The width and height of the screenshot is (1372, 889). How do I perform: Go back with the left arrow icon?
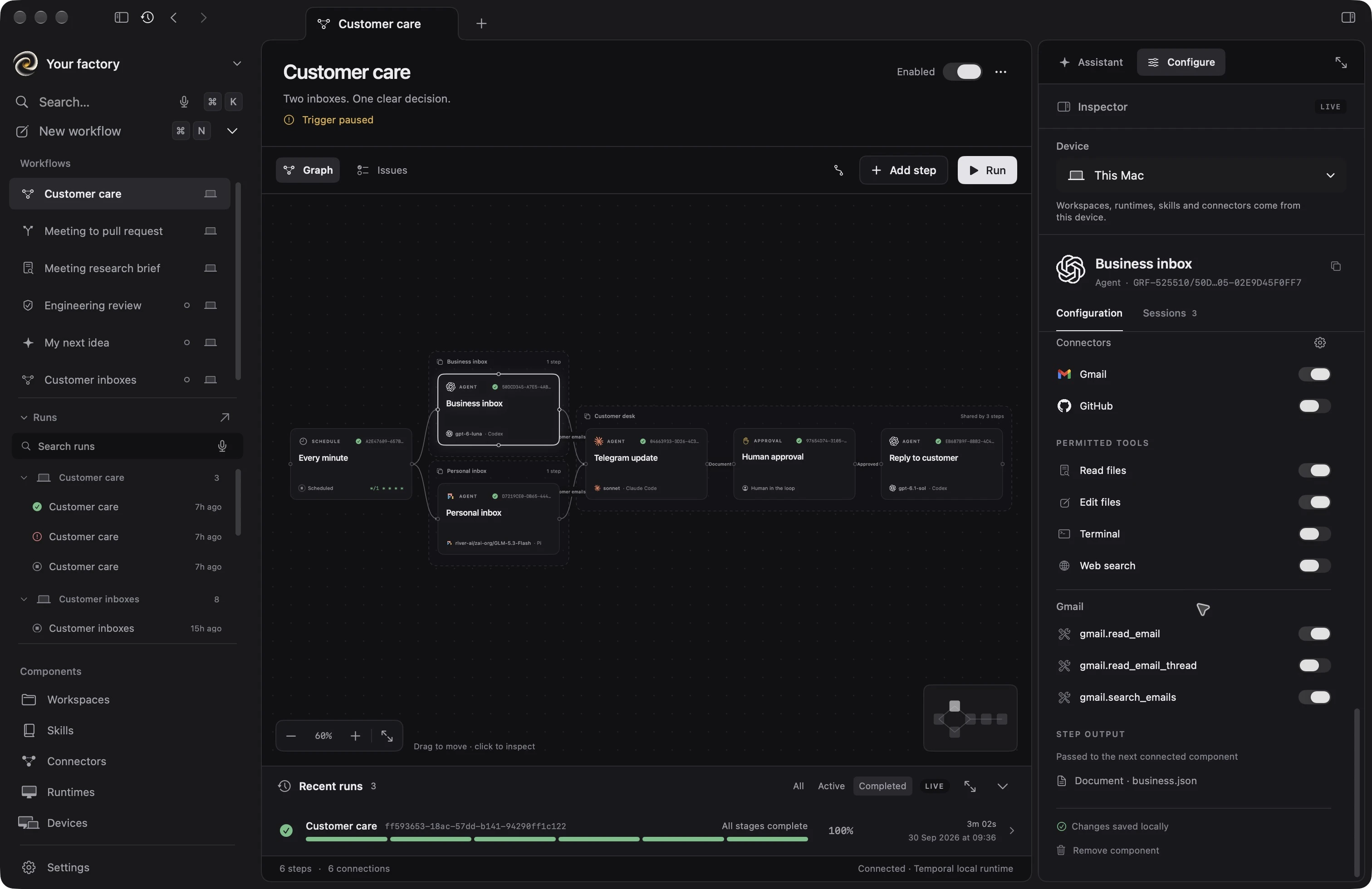pos(173,17)
